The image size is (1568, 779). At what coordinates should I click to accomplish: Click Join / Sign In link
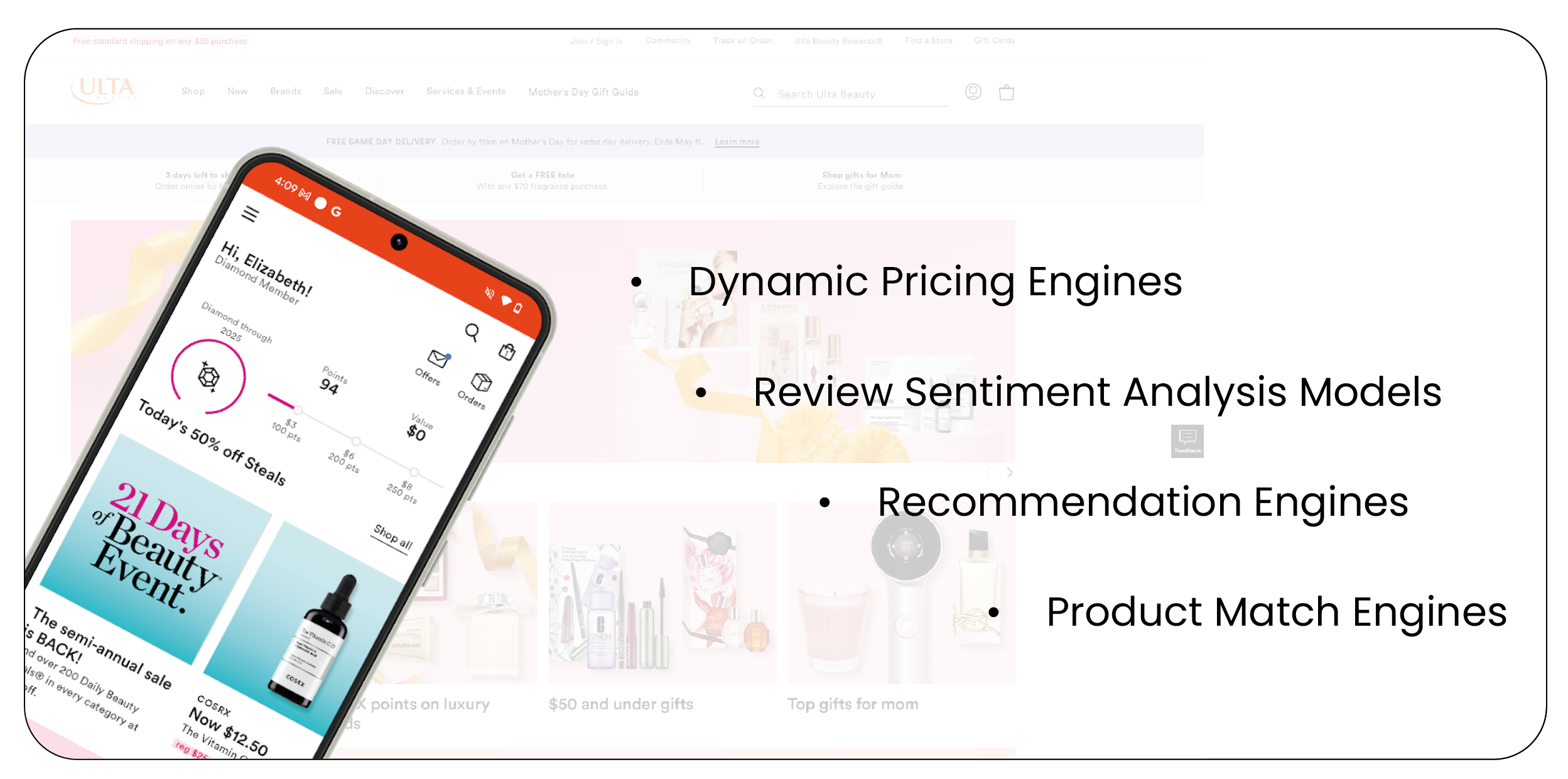coord(597,41)
